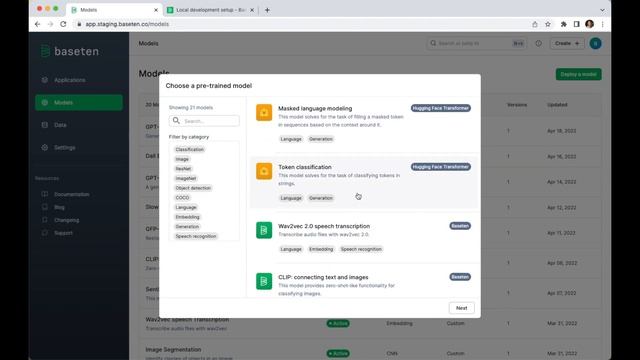Filter by Speech recognition in filter list
The height and width of the screenshot is (360, 640).
pyautogui.click(x=196, y=236)
